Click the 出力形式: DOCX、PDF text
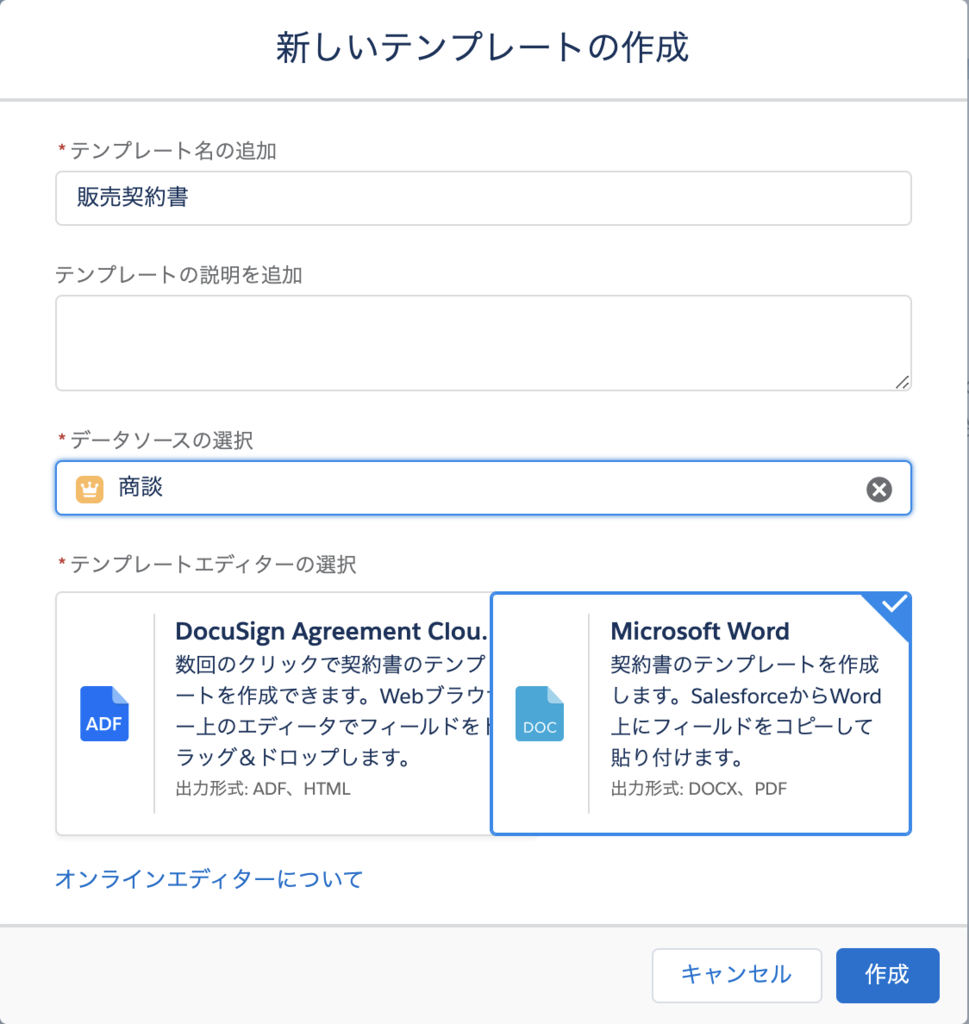Screen dimensions: 969x1024 click(x=699, y=789)
